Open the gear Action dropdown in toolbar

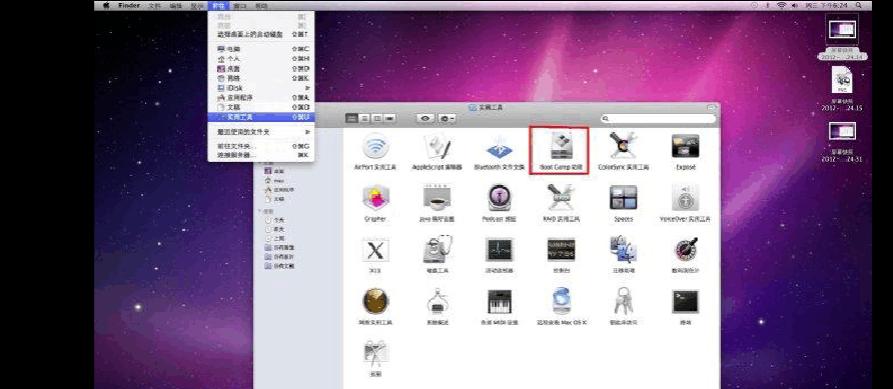click(x=446, y=118)
